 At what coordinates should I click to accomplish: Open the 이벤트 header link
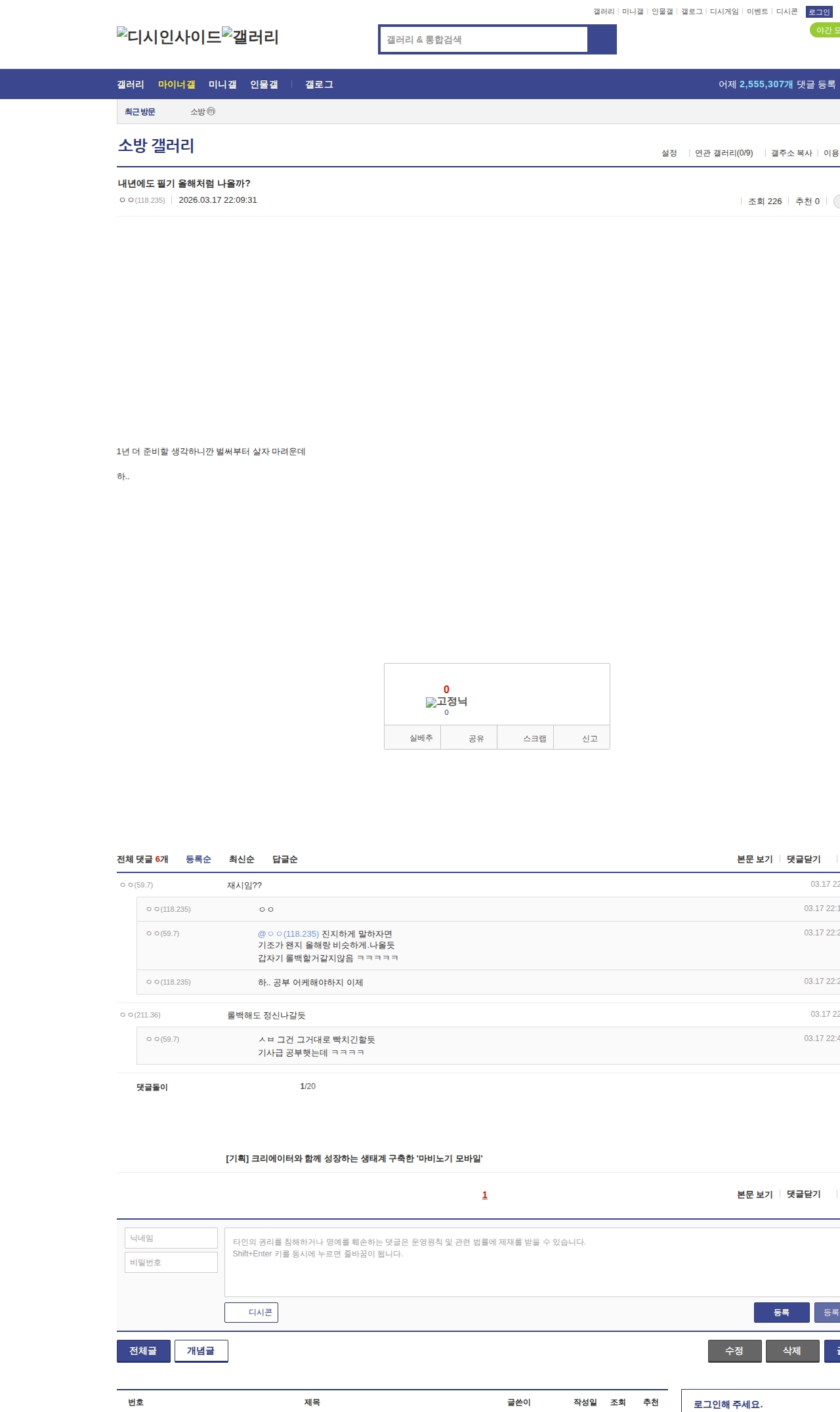pos(757,12)
